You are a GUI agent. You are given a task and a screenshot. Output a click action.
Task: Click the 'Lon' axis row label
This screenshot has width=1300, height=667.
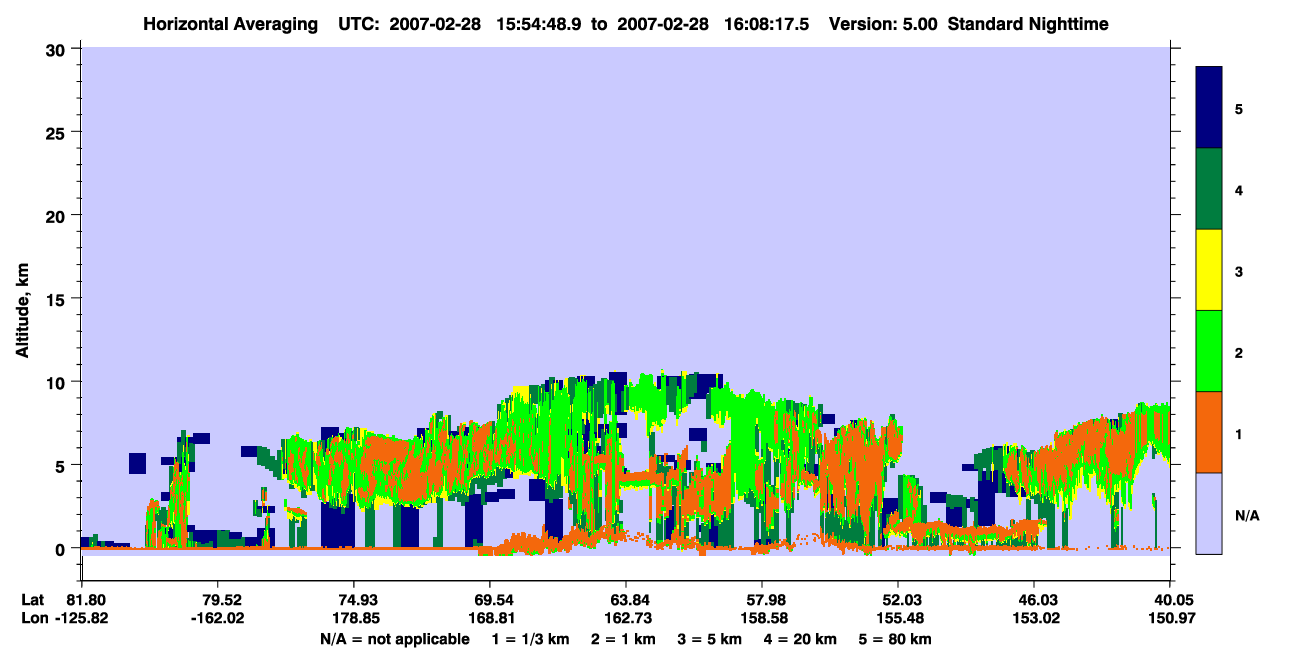(34, 618)
